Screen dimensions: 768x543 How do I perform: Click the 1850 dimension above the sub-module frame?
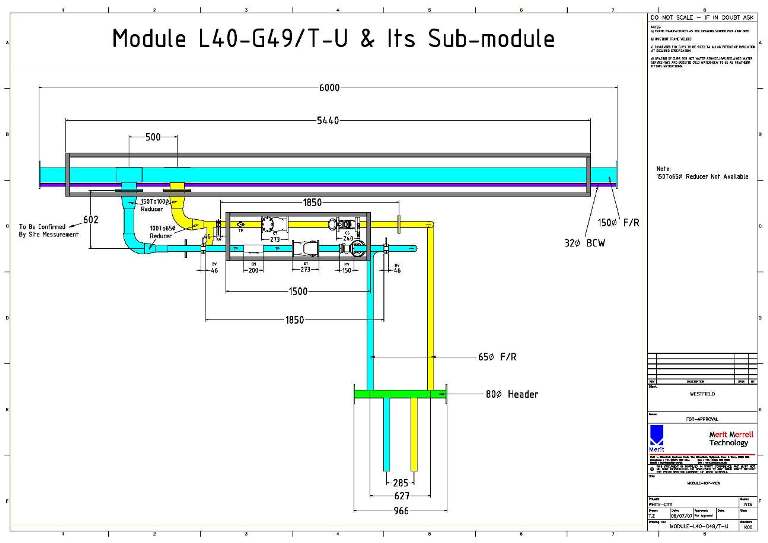(312, 203)
